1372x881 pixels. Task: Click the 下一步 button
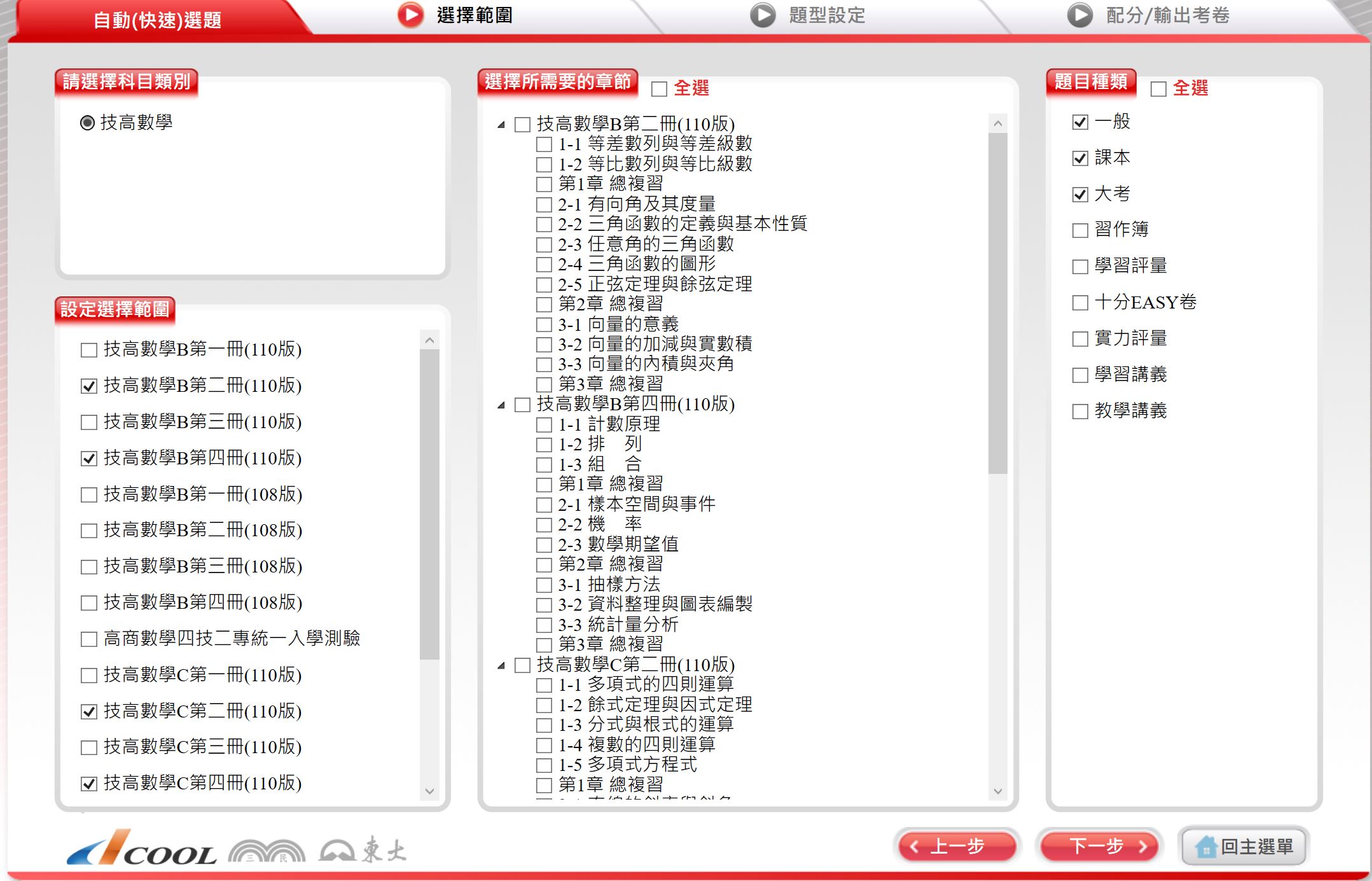coord(1099,847)
